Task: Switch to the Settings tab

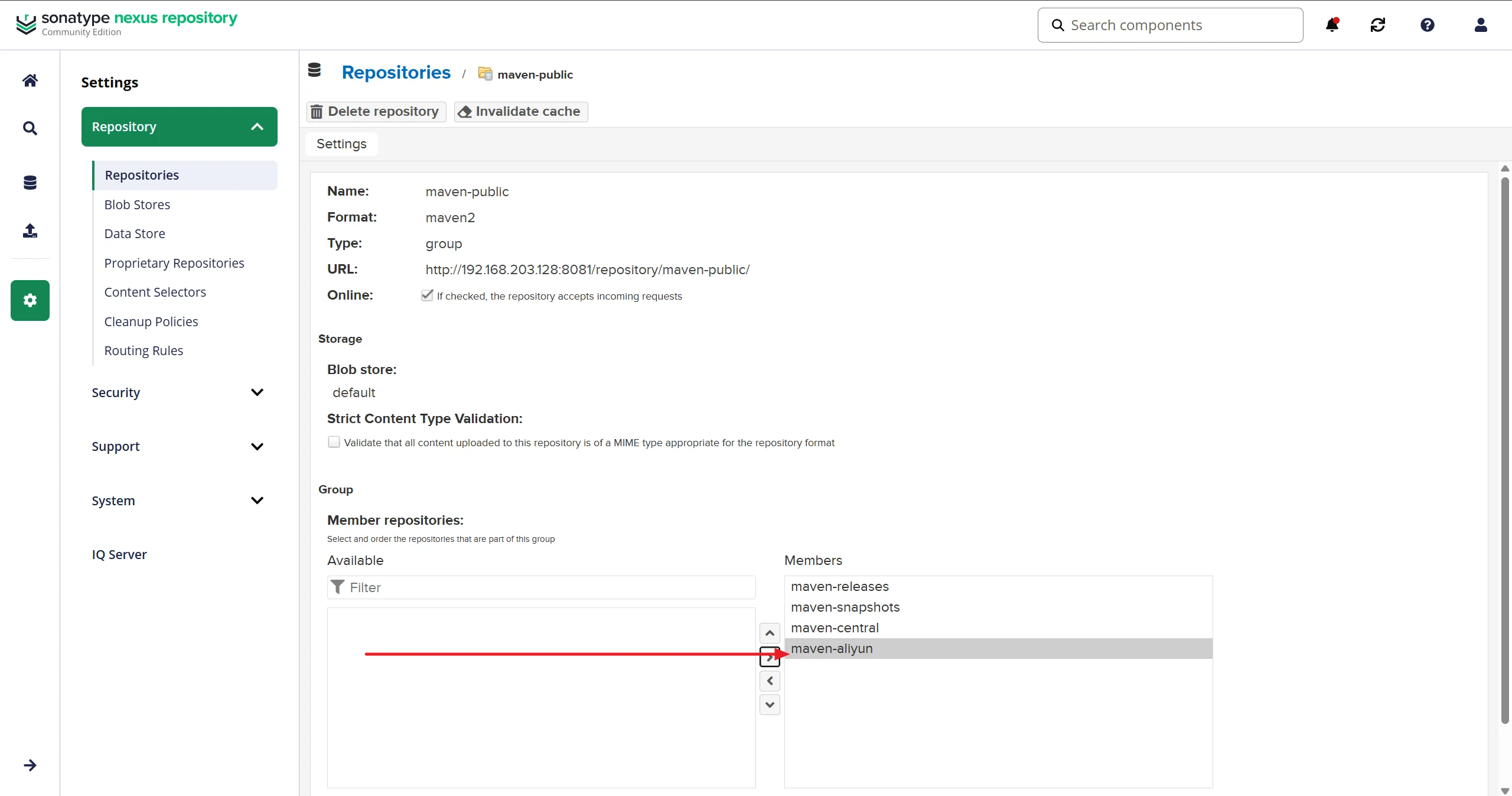Action: tap(341, 144)
